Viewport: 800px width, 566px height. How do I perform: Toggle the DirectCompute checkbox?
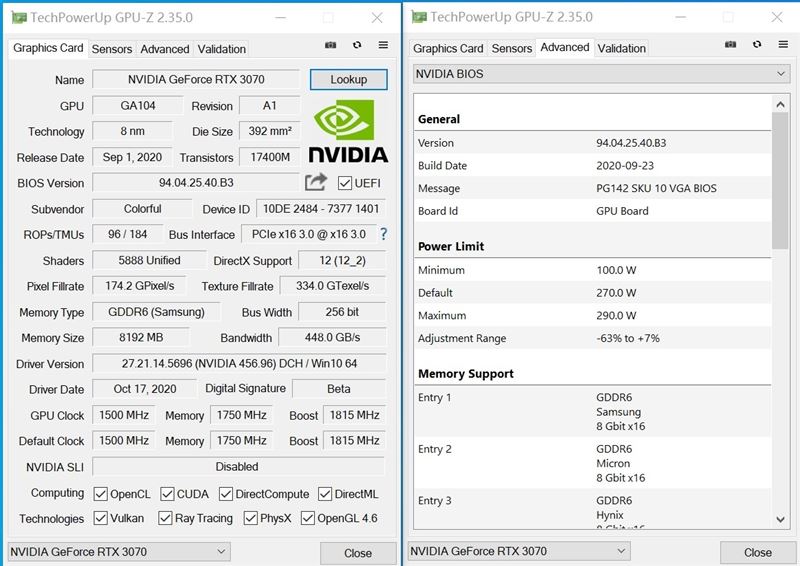(x=226, y=494)
